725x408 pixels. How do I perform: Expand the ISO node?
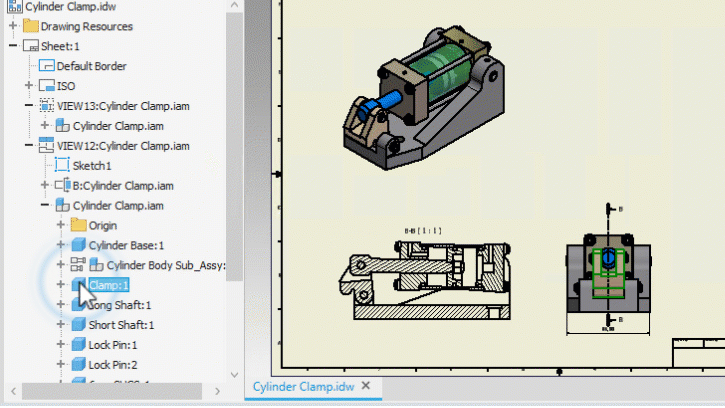pos(29,86)
